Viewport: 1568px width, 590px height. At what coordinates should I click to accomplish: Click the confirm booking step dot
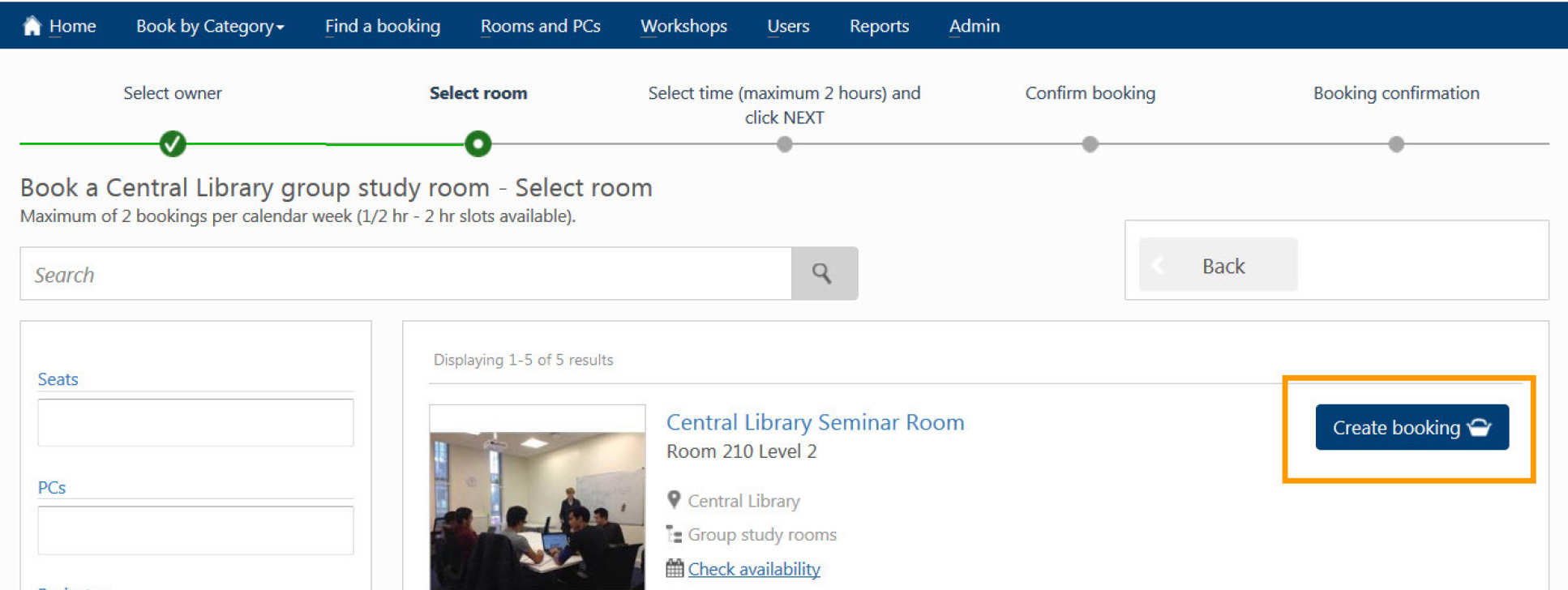1090,144
